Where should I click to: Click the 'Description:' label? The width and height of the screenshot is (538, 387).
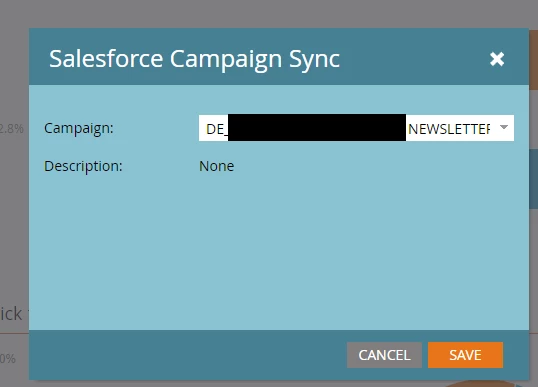pos(83,166)
